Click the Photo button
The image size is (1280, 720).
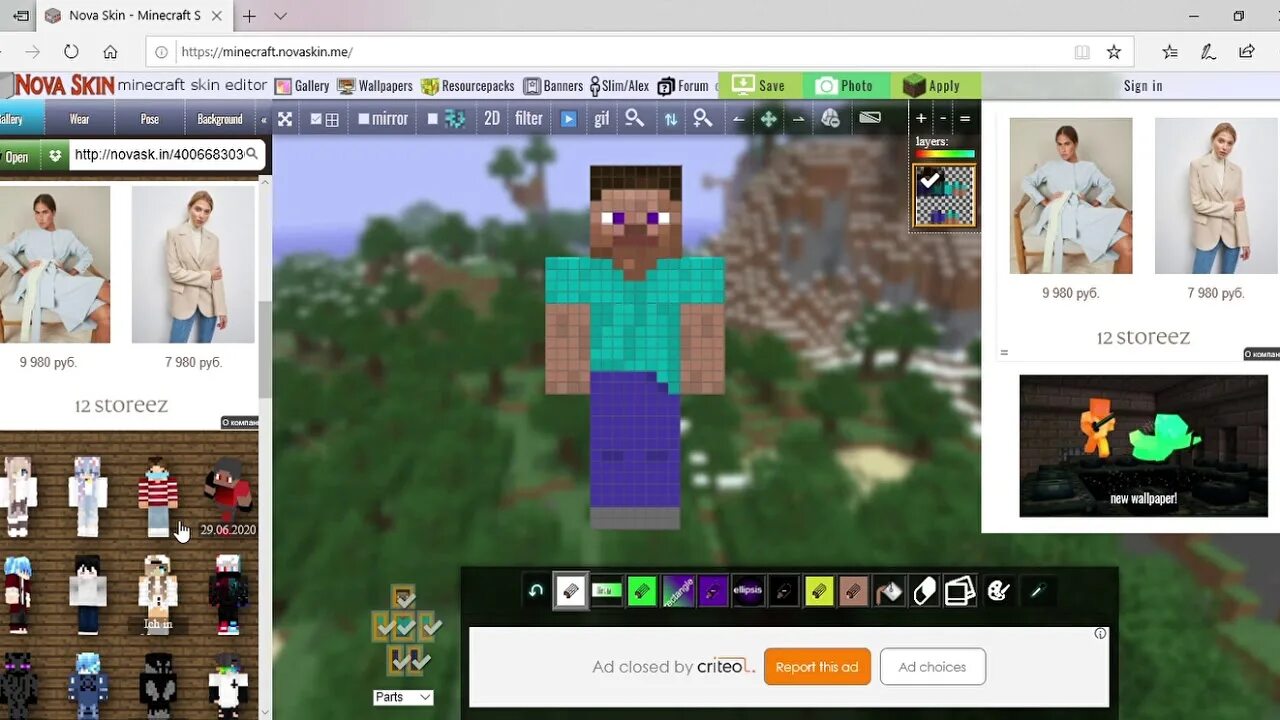(846, 86)
